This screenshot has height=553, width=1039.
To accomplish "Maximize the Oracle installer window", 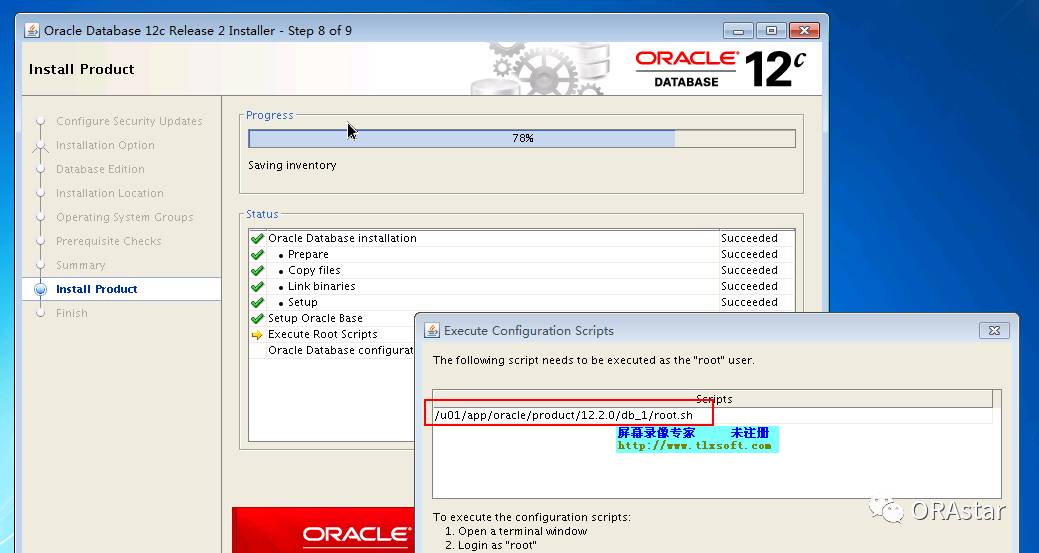I will [x=771, y=30].
